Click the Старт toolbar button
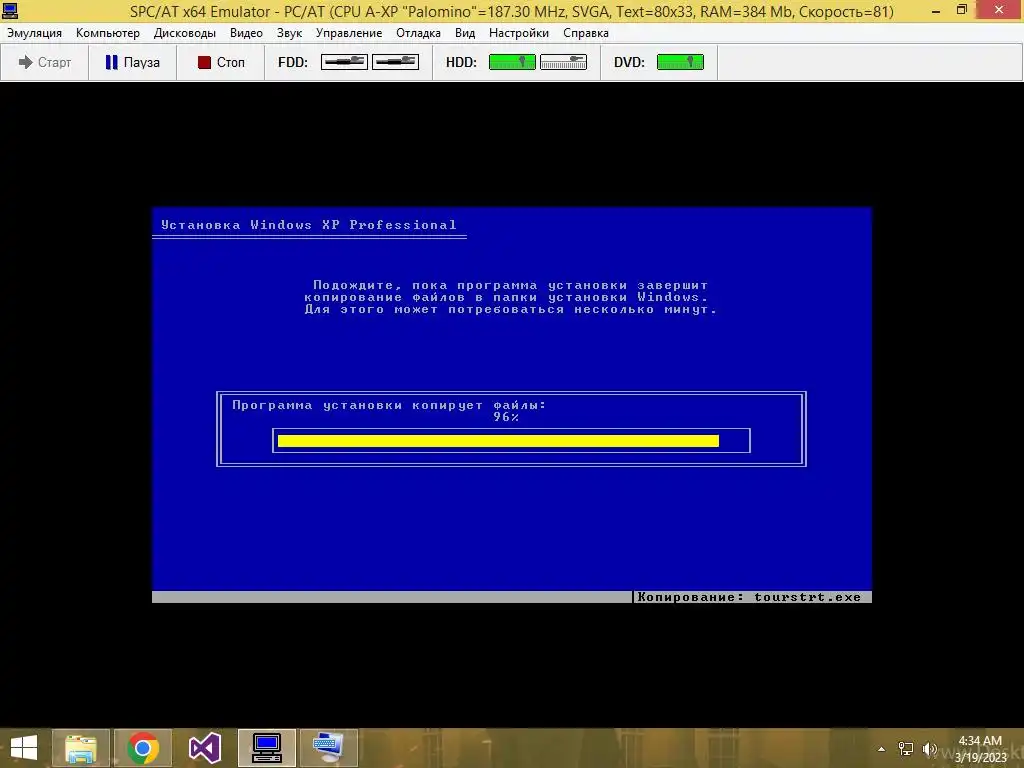Image resolution: width=1024 pixels, height=768 pixels. 44,62
